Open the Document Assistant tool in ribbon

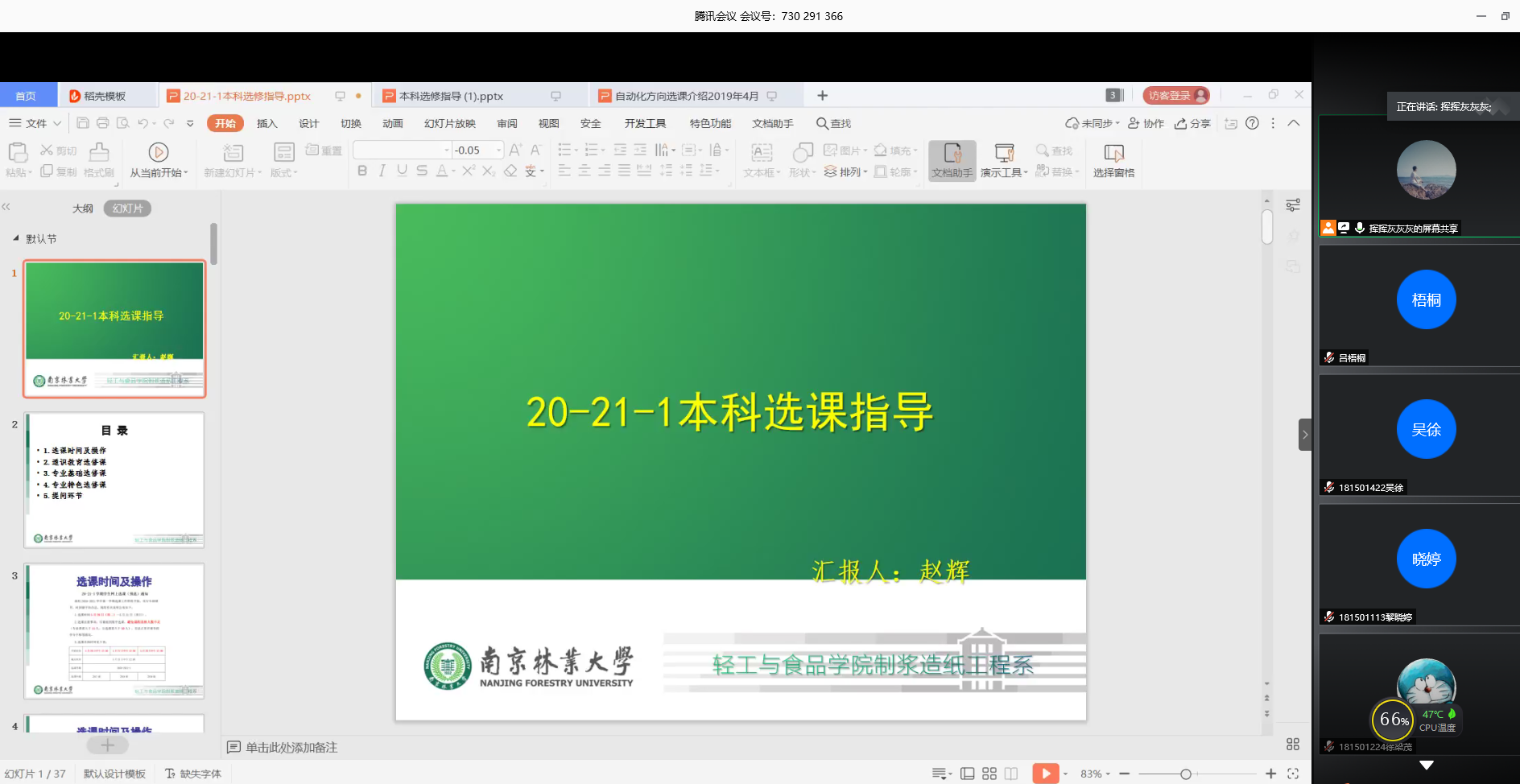tap(952, 160)
